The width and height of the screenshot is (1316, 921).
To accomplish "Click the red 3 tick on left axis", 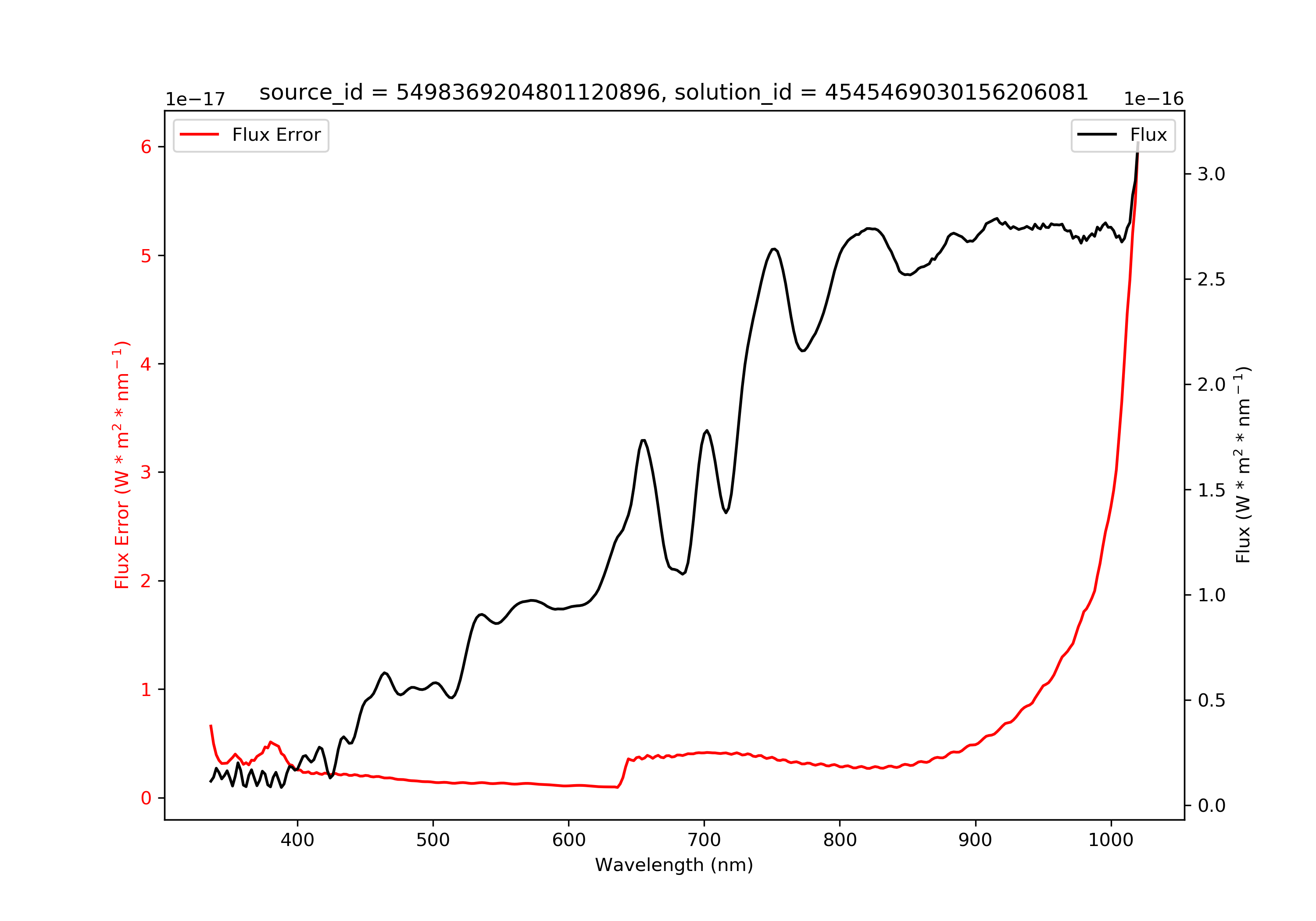I will coord(146,472).
